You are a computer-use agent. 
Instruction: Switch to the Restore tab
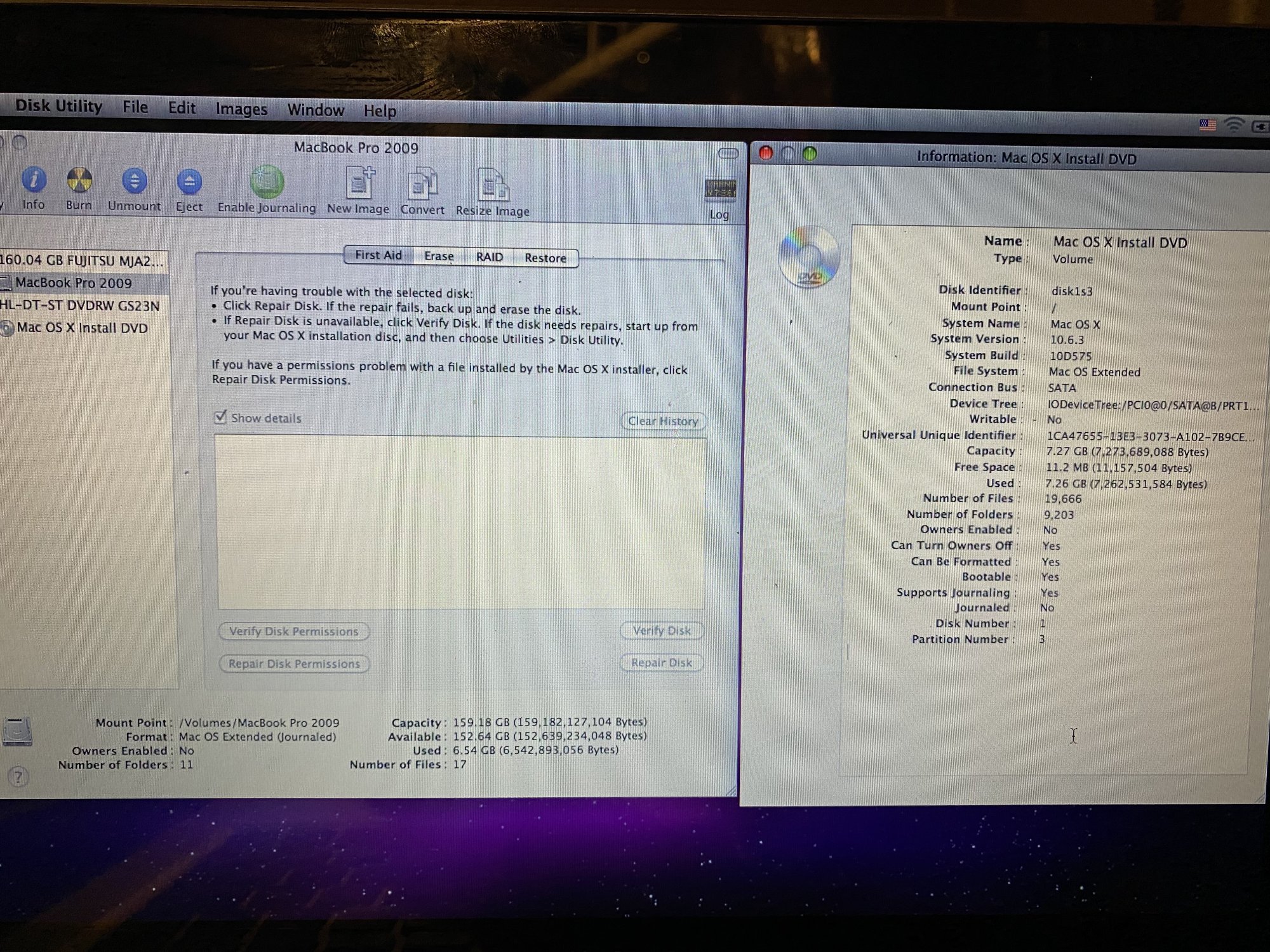point(545,258)
